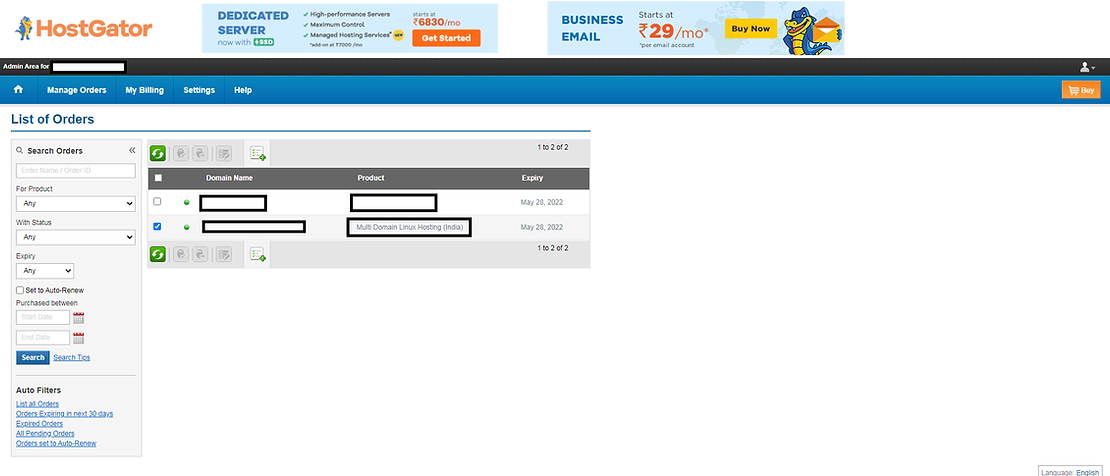Image resolution: width=1110 pixels, height=476 pixels.
Task: Open the Manage Orders menu
Action: [76, 90]
